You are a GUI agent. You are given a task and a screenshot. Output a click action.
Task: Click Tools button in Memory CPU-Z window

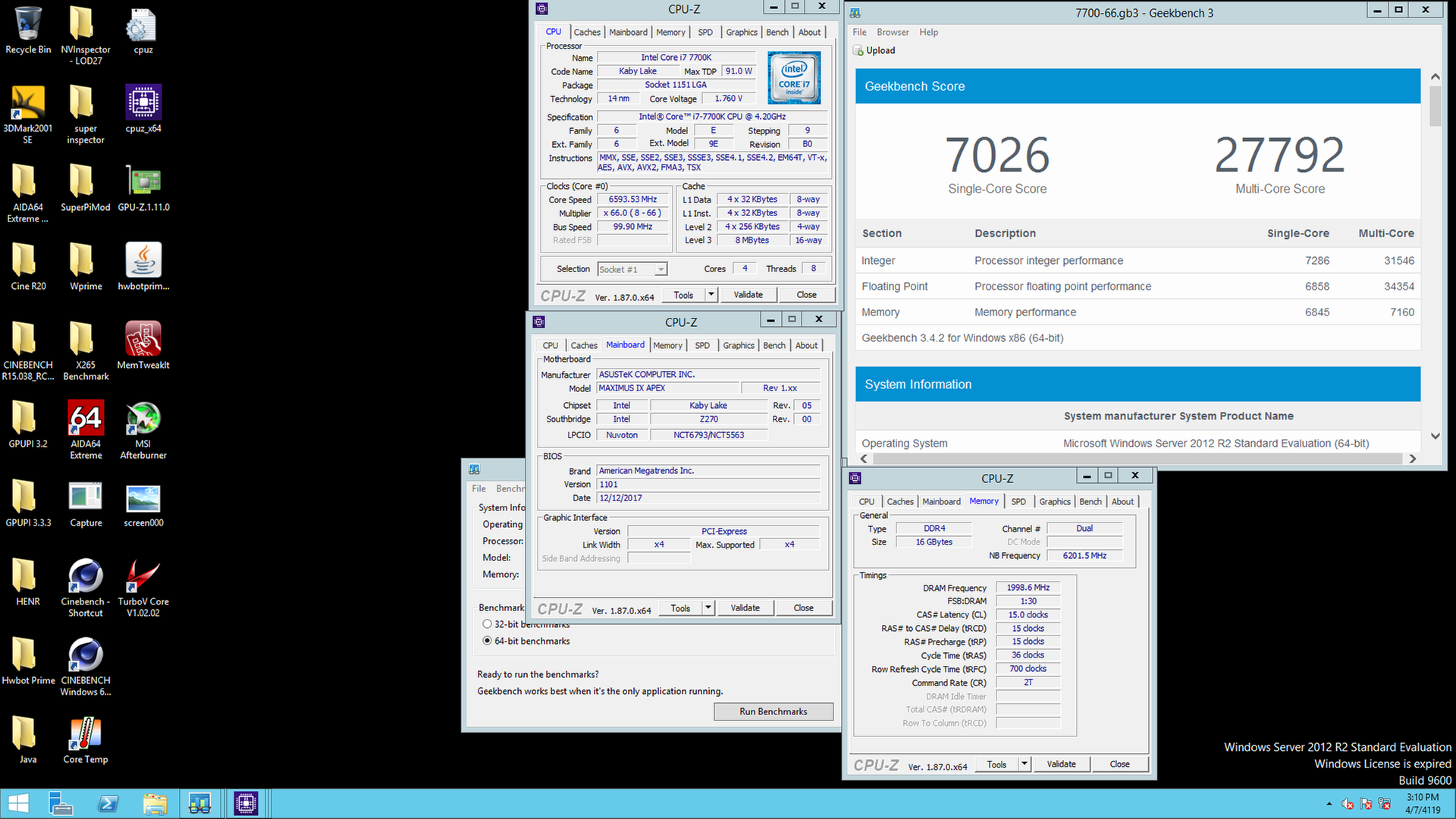[996, 764]
